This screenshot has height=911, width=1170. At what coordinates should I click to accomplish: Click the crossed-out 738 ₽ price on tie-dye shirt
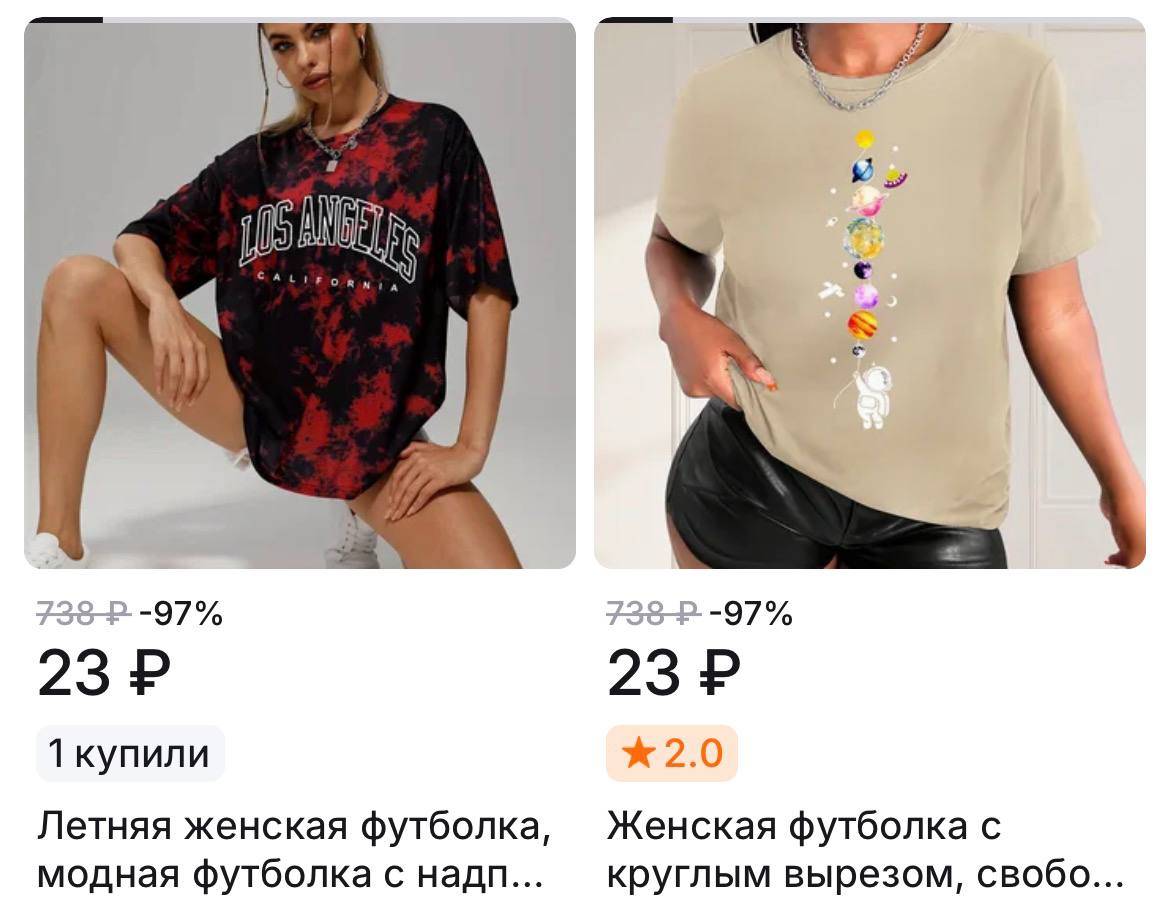pos(84,613)
